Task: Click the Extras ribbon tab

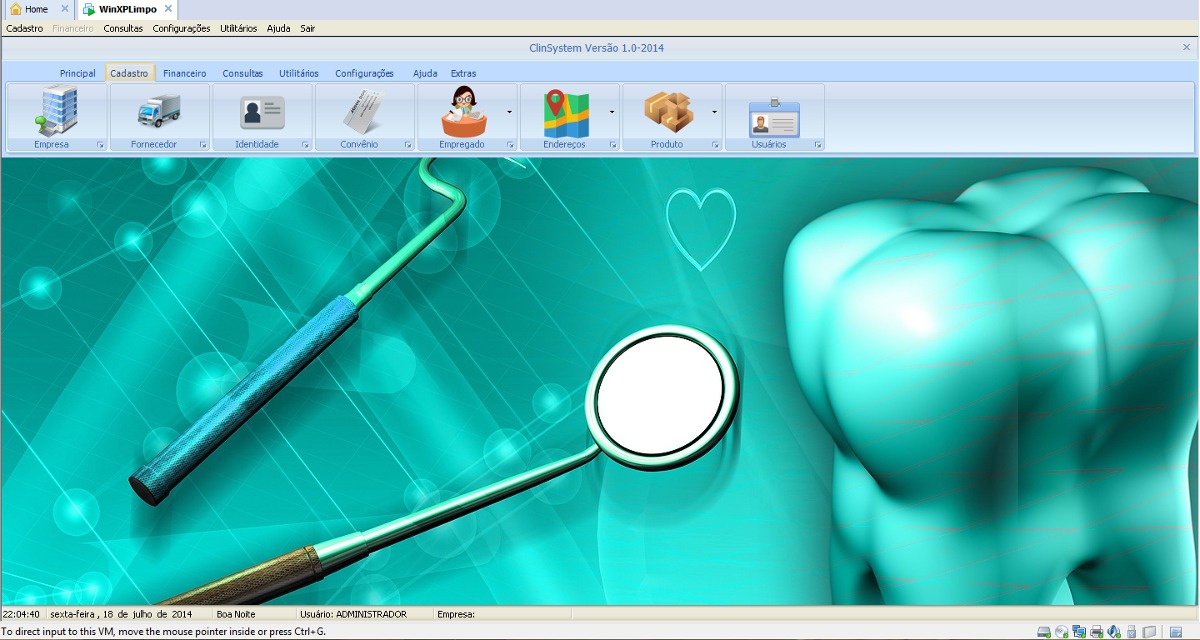Action: pos(463,73)
